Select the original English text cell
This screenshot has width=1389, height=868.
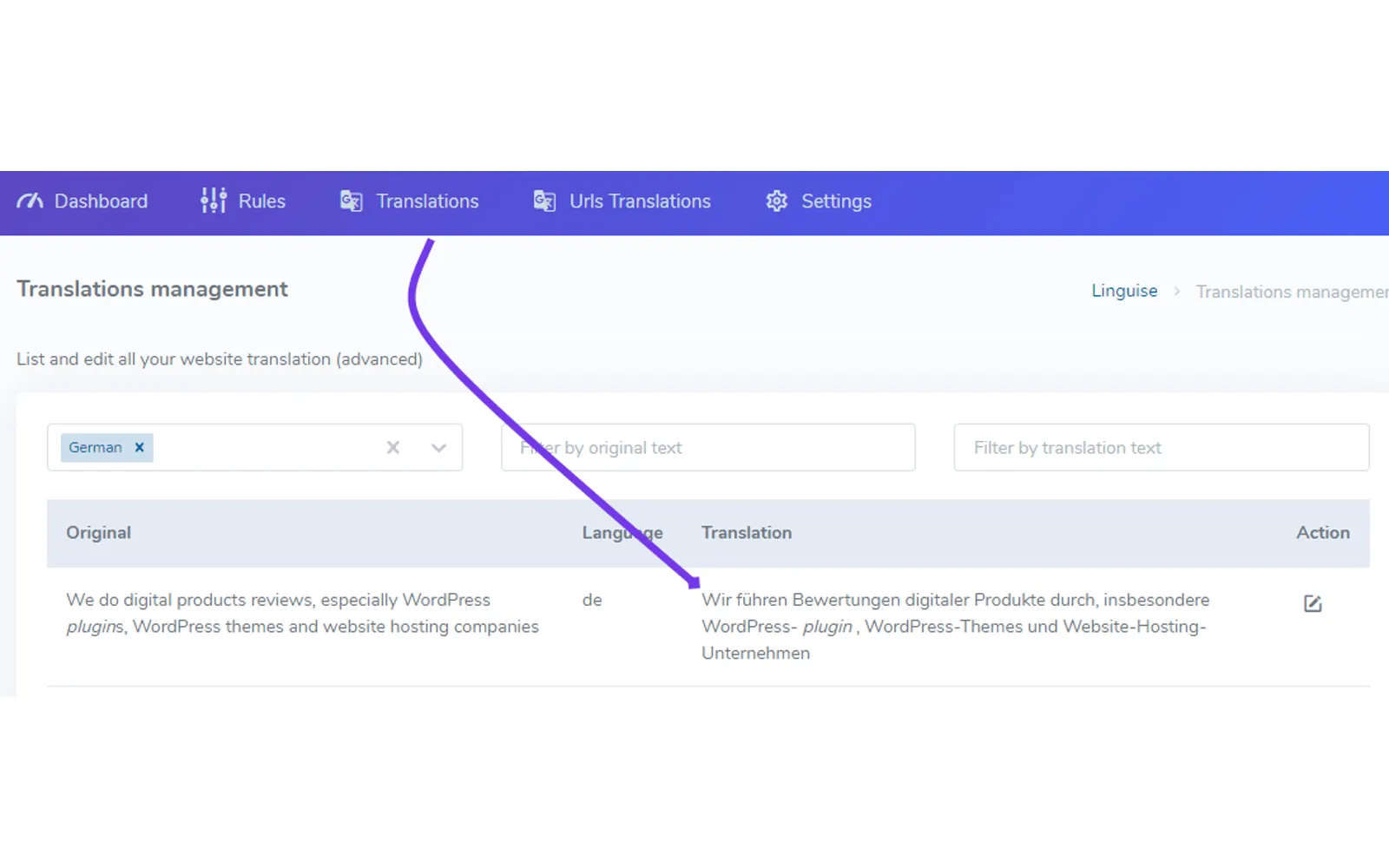(x=302, y=613)
